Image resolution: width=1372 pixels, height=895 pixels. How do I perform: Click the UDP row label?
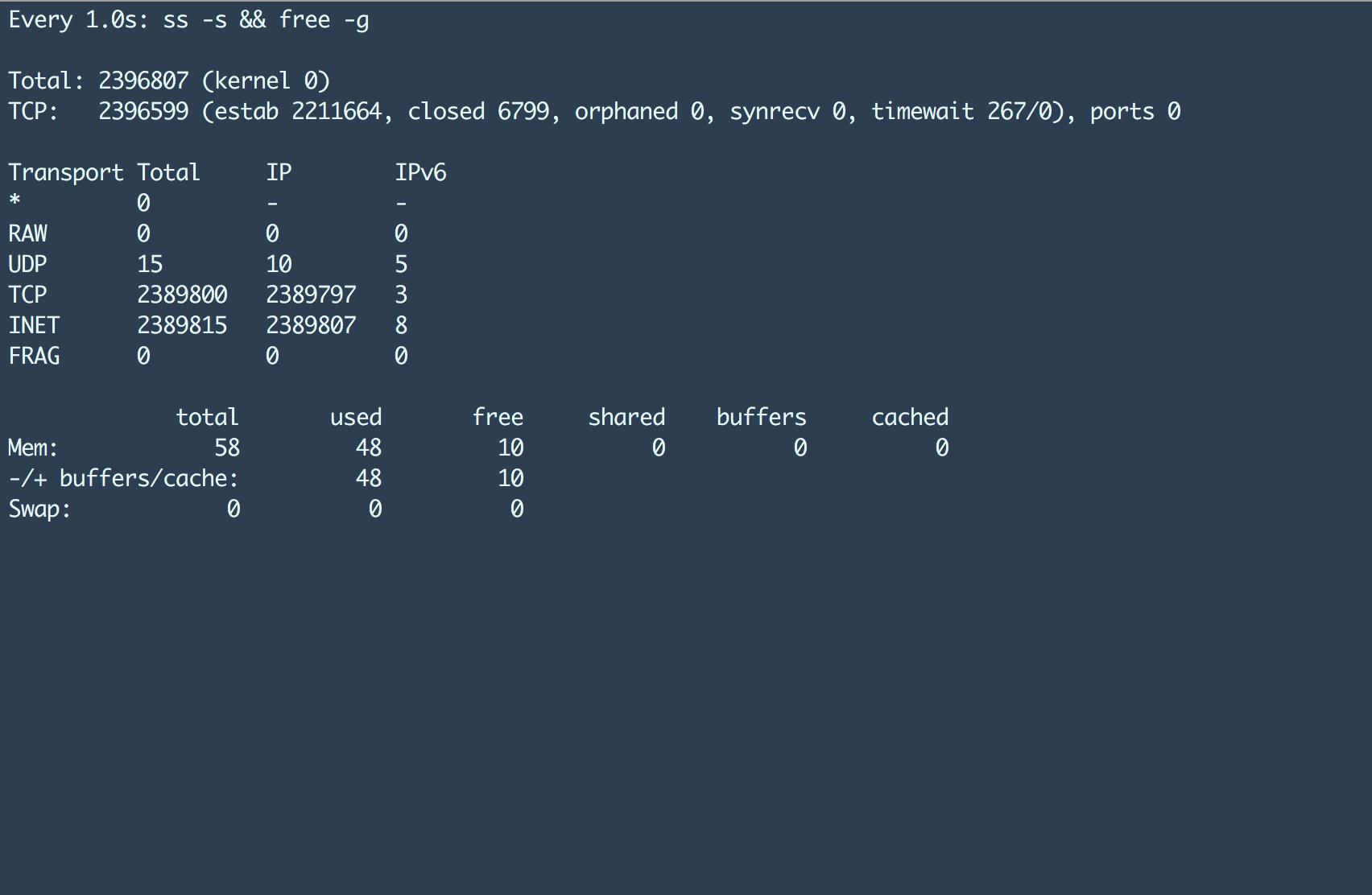point(27,264)
